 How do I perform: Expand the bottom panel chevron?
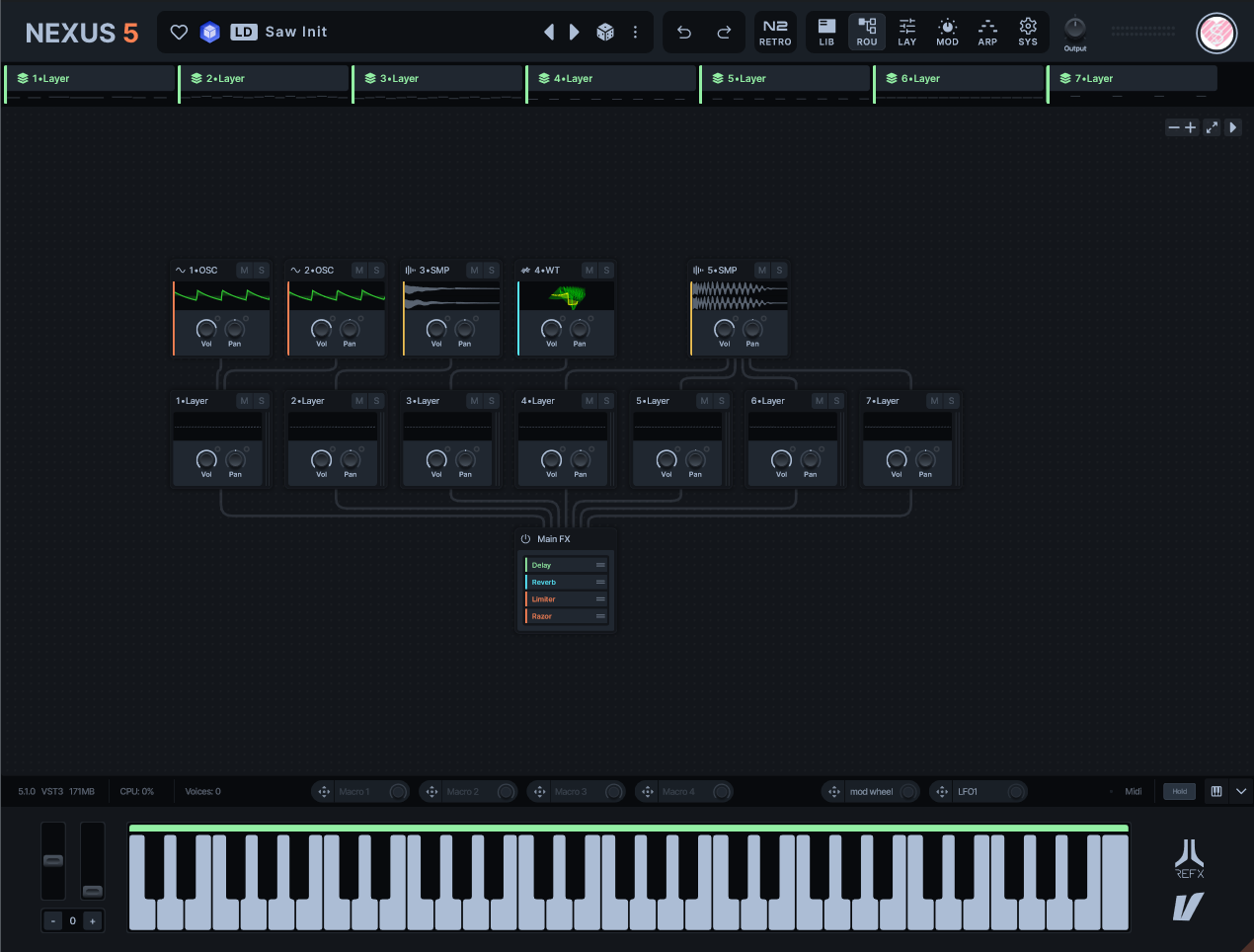1240,791
